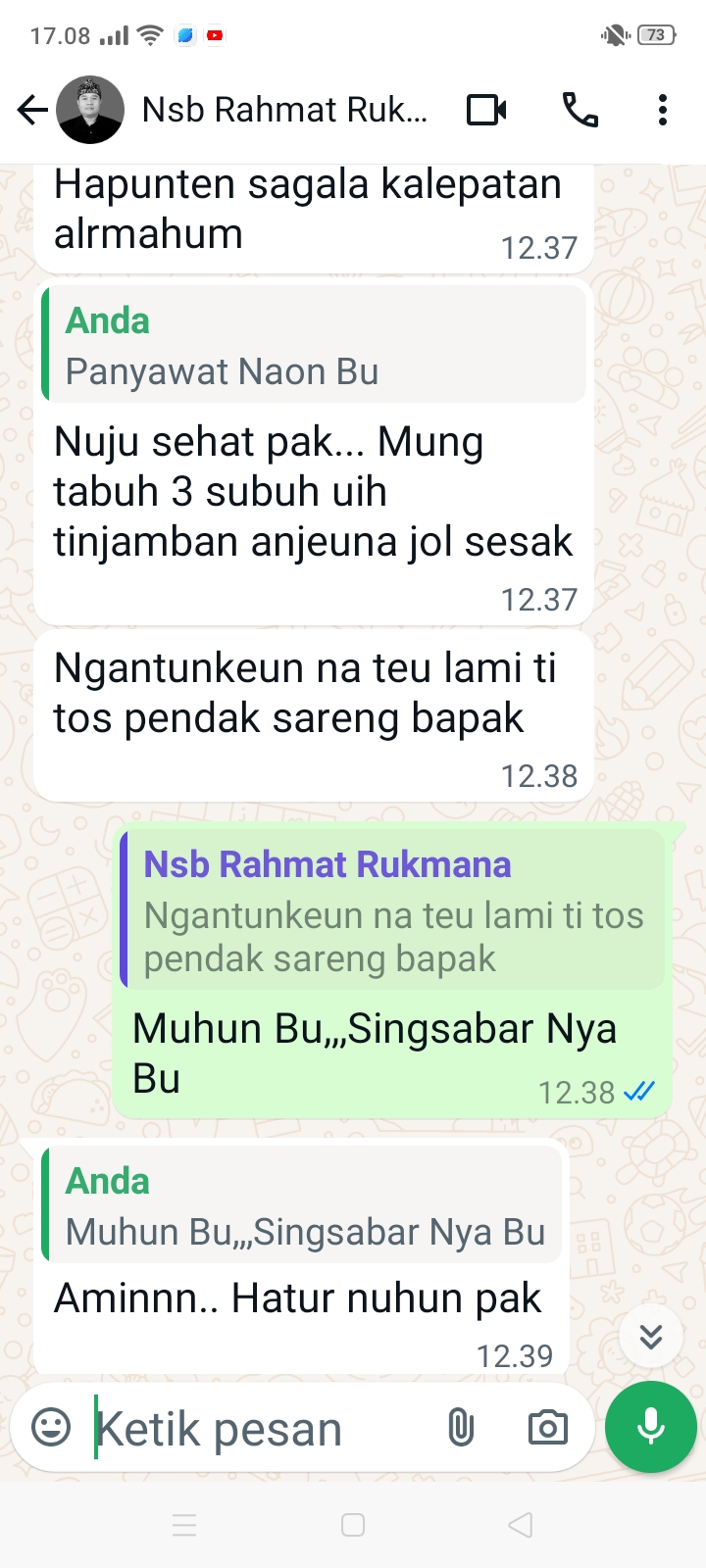The height and width of the screenshot is (1568, 706).
Task: Start a voice call
Action: pyautogui.click(x=580, y=110)
